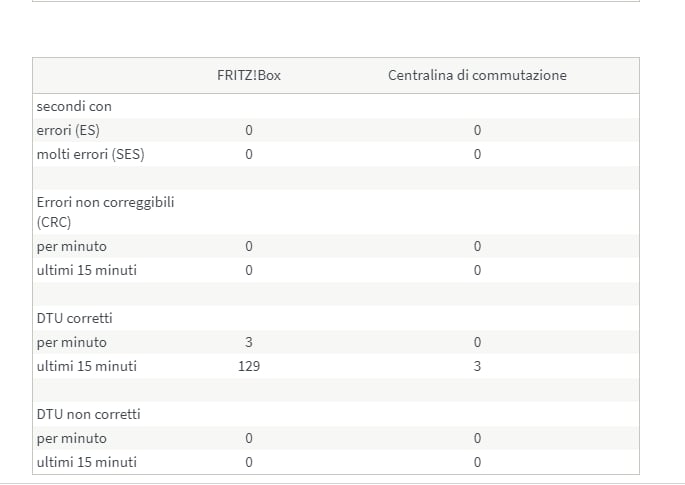Click the FRITZ!Box column header
This screenshot has height=485, width=685.
249,76
